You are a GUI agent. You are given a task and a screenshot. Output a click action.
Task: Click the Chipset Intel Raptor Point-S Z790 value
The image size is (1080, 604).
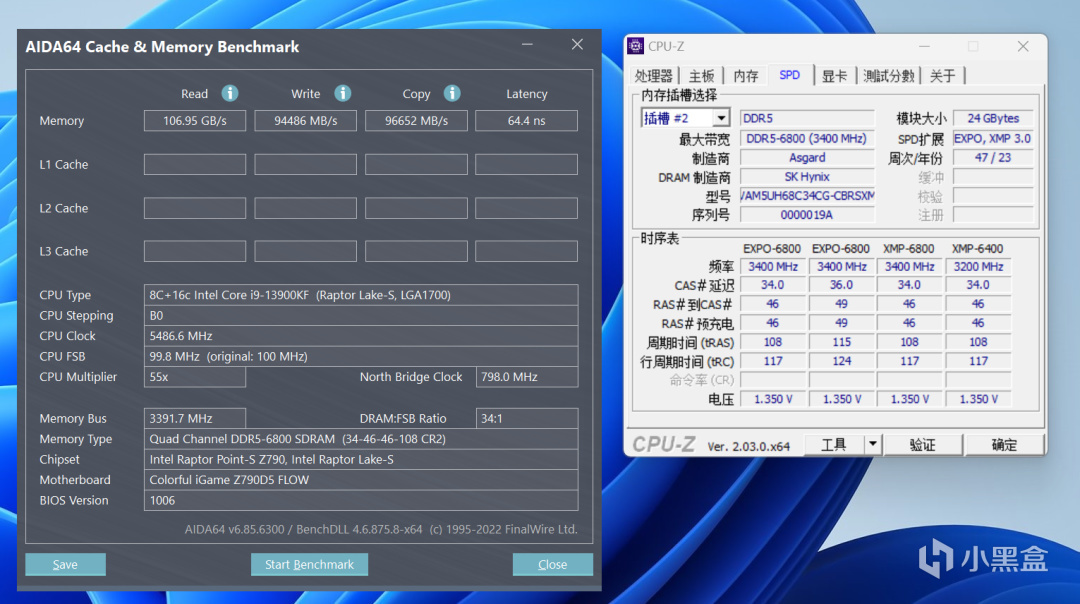point(361,459)
